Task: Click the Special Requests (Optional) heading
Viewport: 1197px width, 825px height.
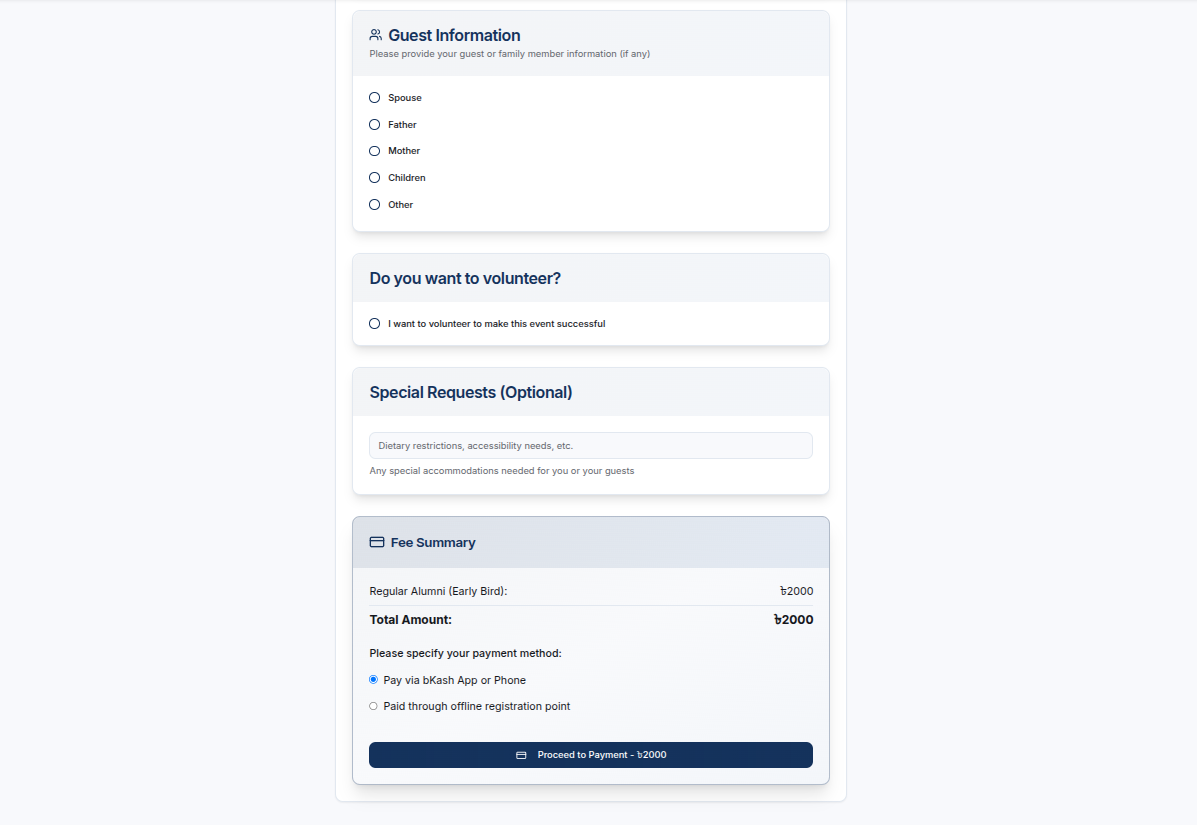Action: click(x=471, y=392)
